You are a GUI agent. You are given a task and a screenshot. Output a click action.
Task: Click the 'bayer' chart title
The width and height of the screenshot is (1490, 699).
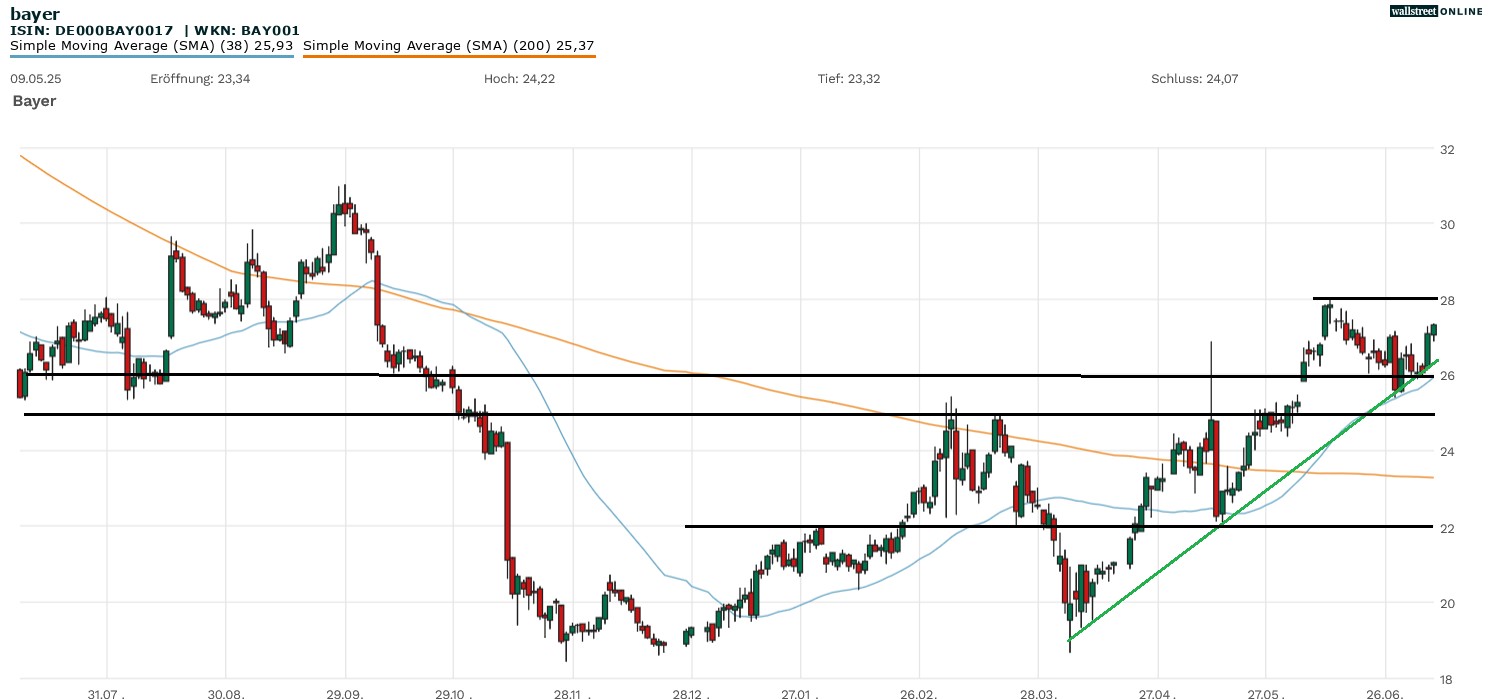(x=35, y=14)
